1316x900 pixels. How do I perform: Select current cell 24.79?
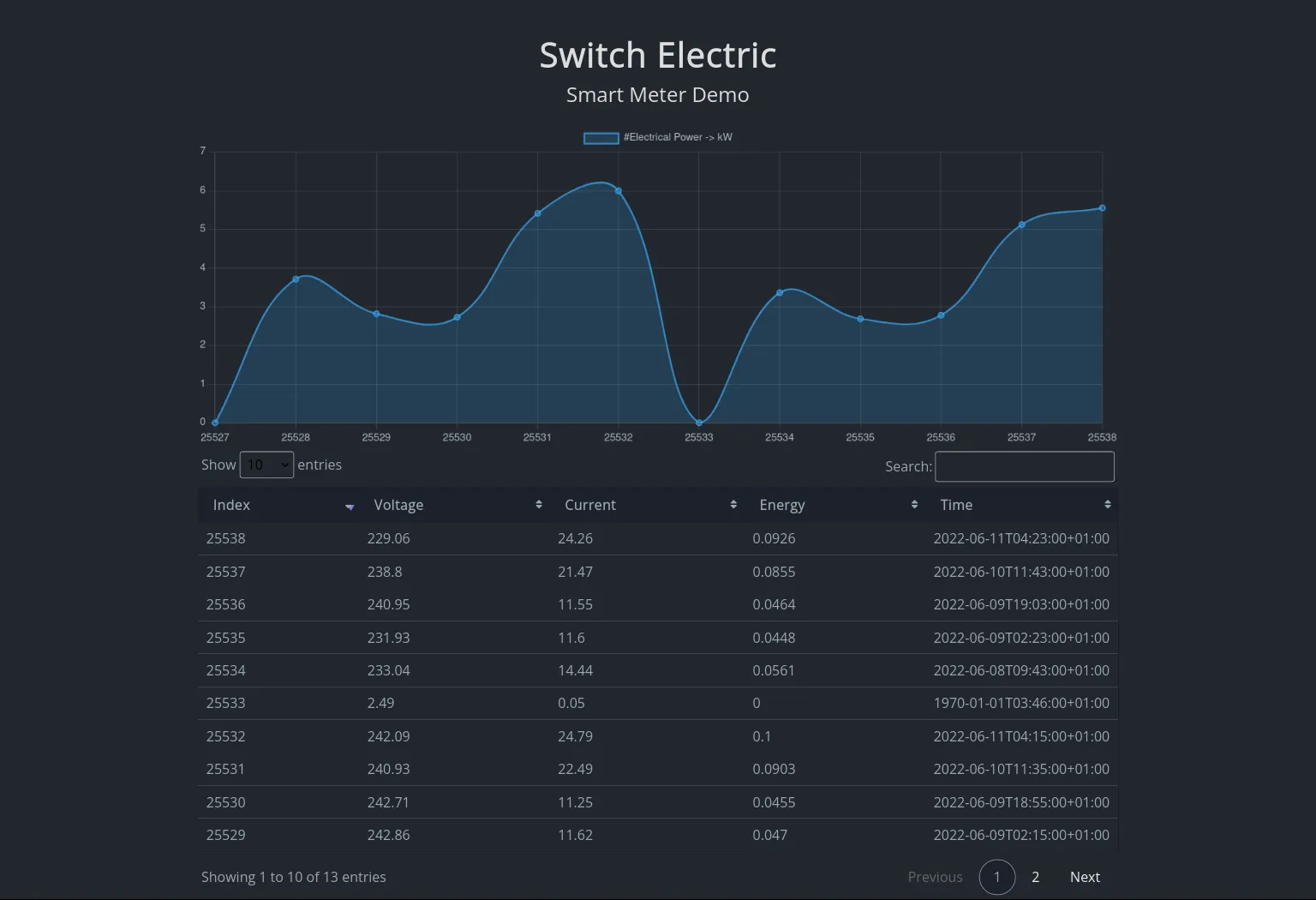point(576,736)
